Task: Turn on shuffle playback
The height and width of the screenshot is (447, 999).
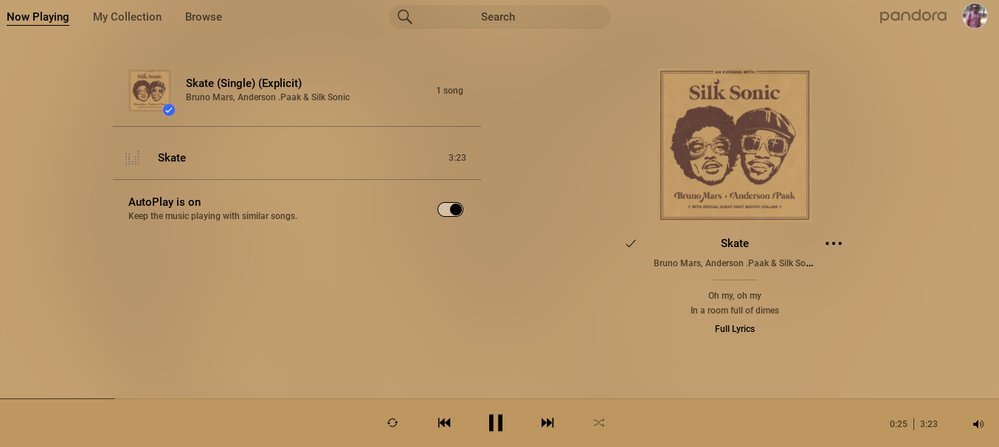Action: click(599, 423)
